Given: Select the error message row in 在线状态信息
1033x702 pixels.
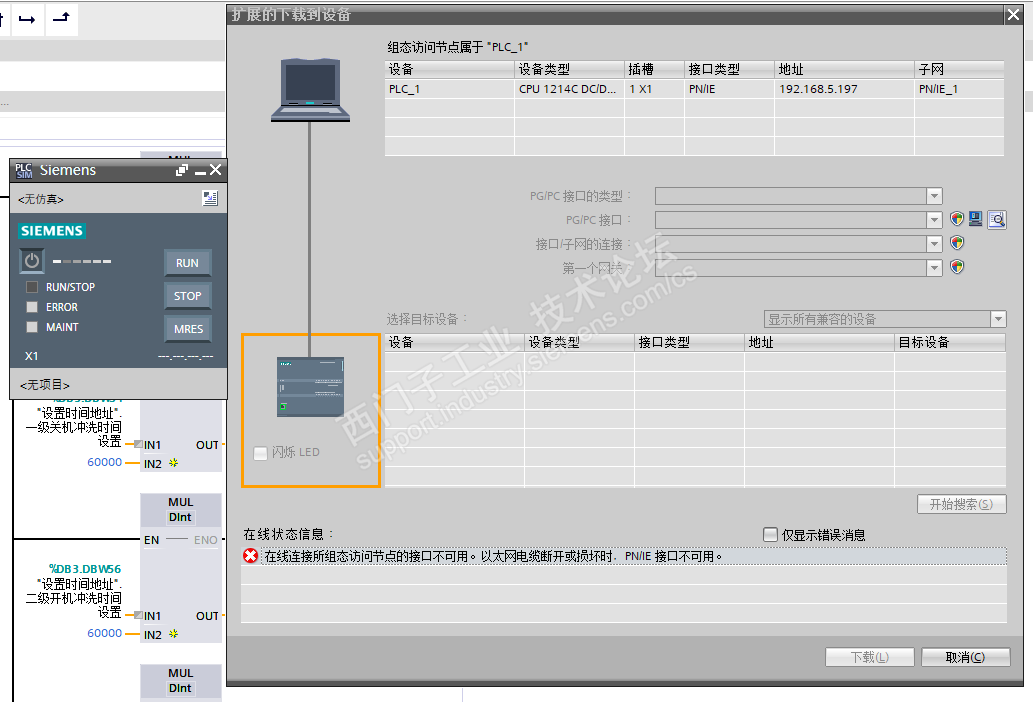Looking at the screenshot, I should (x=624, y=556).
